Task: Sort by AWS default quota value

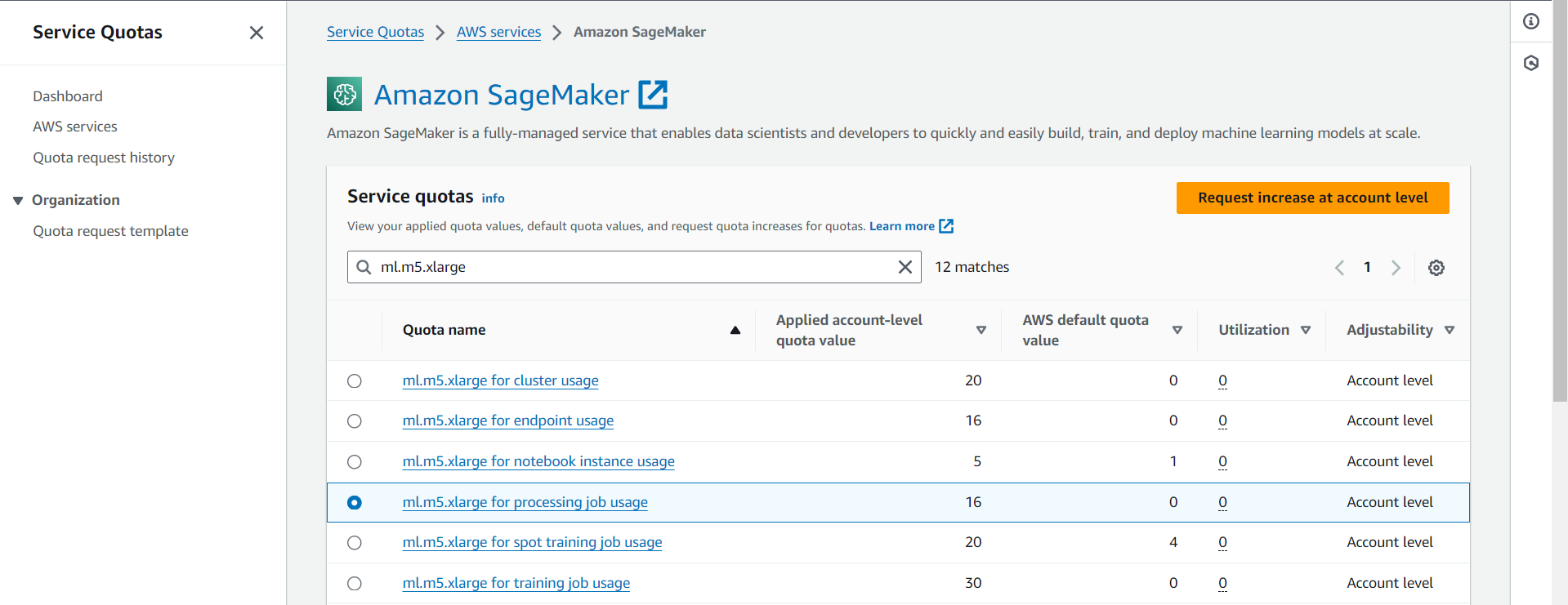Action: click(1177, 330)
